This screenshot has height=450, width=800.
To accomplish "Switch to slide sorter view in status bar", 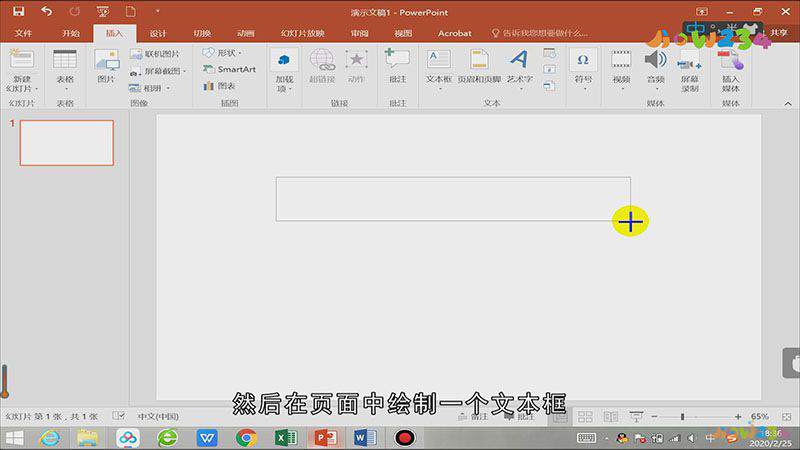I will click(585, 417).
